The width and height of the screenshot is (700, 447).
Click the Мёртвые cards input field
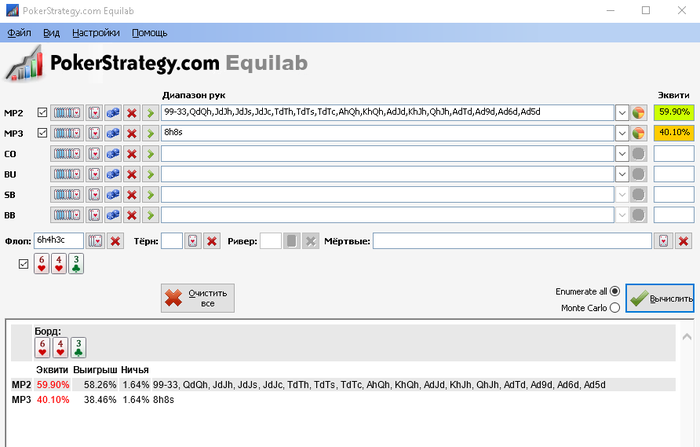(x=512, y=241)
